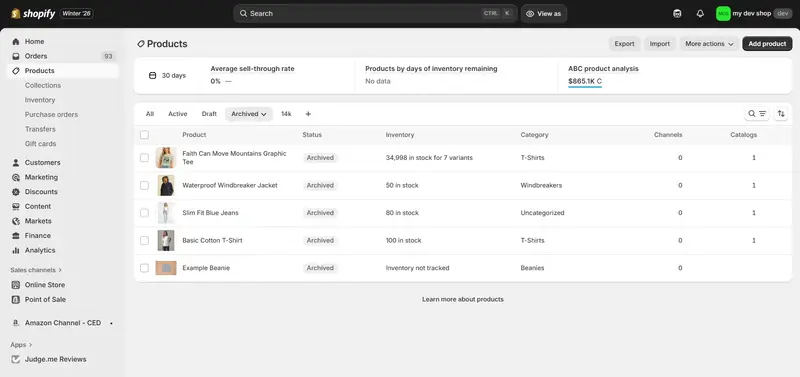Click the Add product button

point(767,44)
